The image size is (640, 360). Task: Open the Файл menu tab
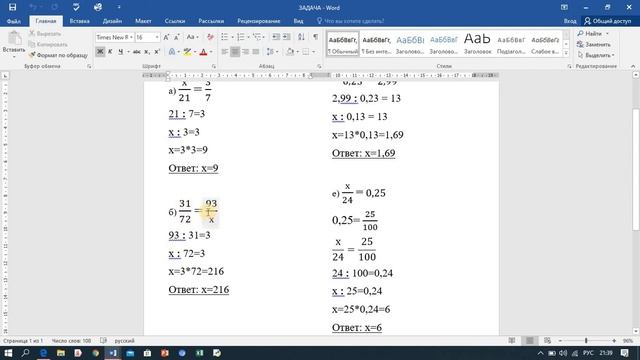point(13,21)
